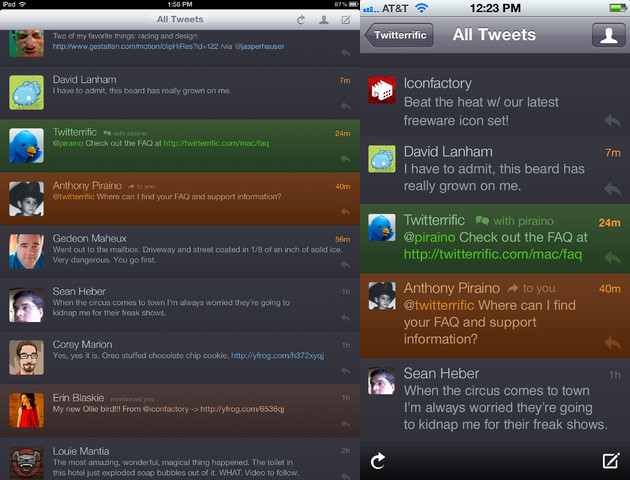
Task: Select the name 'Corey Marion'
Action: [x=82, y=345]
